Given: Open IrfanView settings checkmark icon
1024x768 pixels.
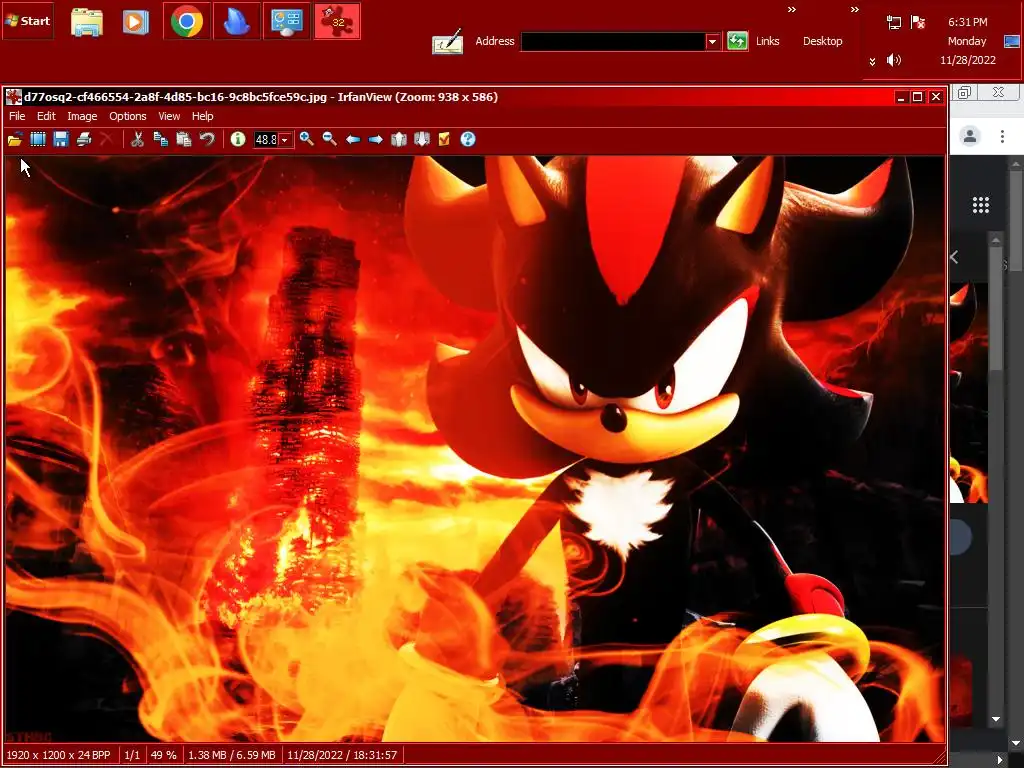Looking at the screenshot, I should pyautogui.click(x=444, y=139).
